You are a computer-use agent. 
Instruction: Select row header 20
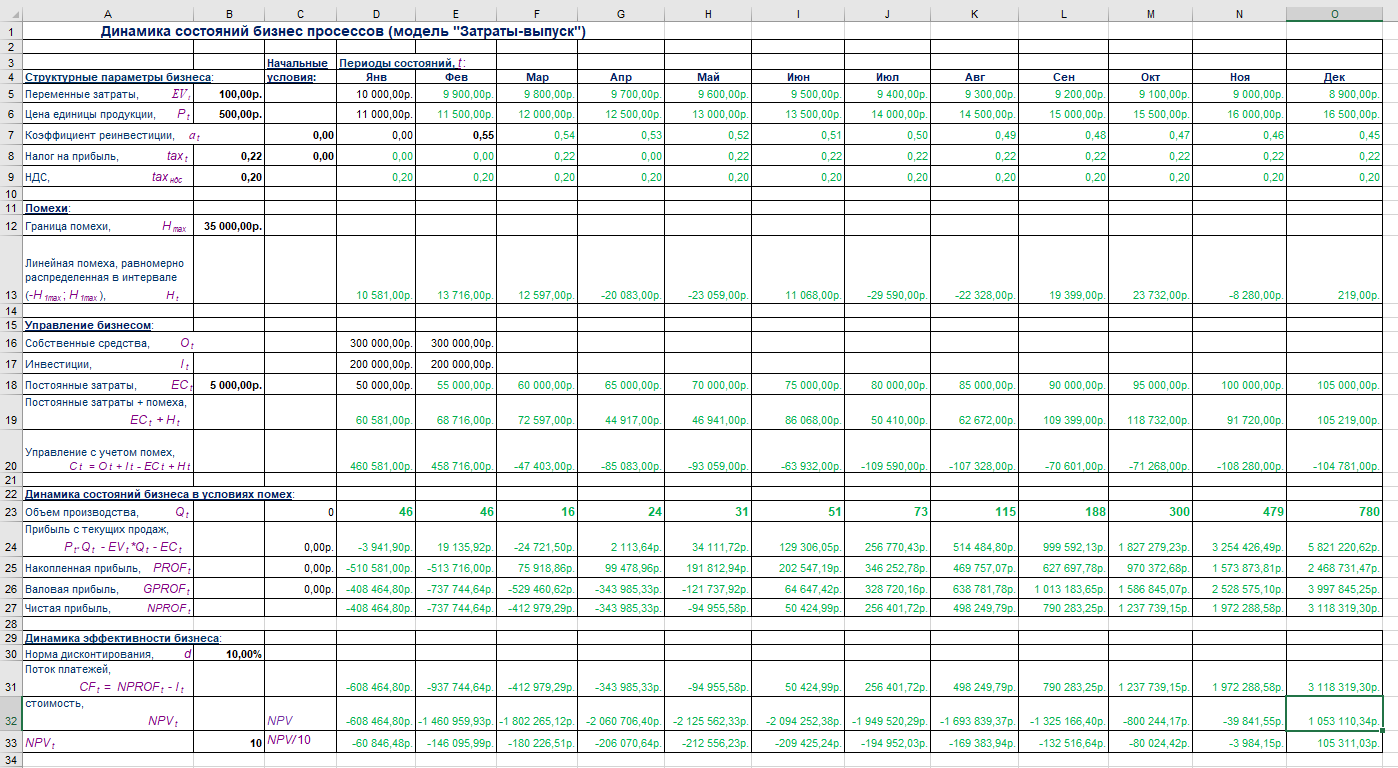pyautogui.click(x=9, y=451)
